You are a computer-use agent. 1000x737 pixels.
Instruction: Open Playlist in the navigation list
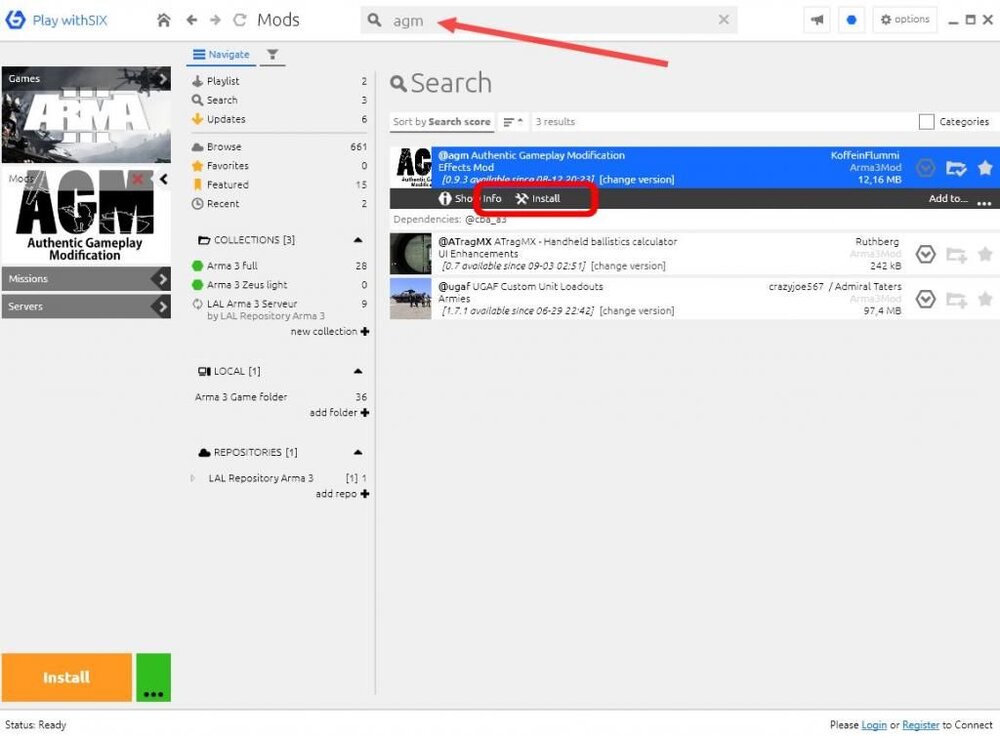tap(279, 81)
